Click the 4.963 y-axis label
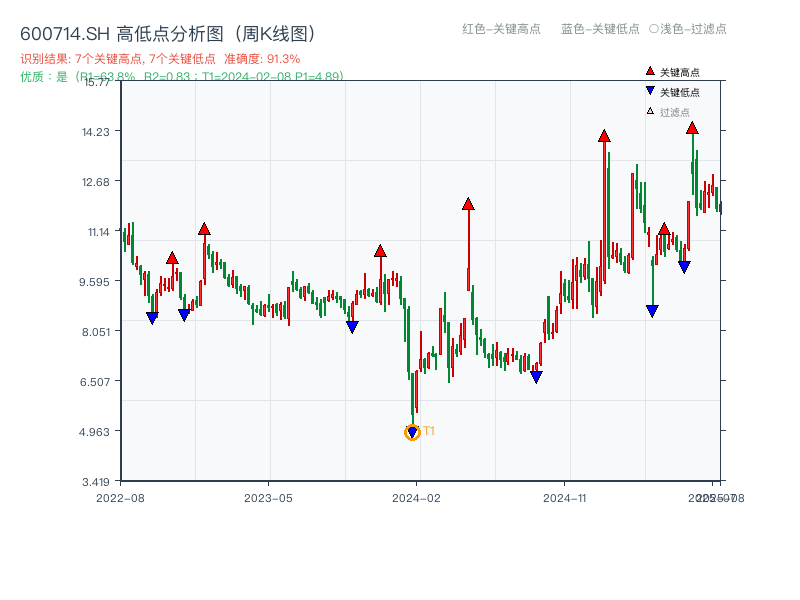The width and height of the screenshot is (800, 600). pos(94,432)
